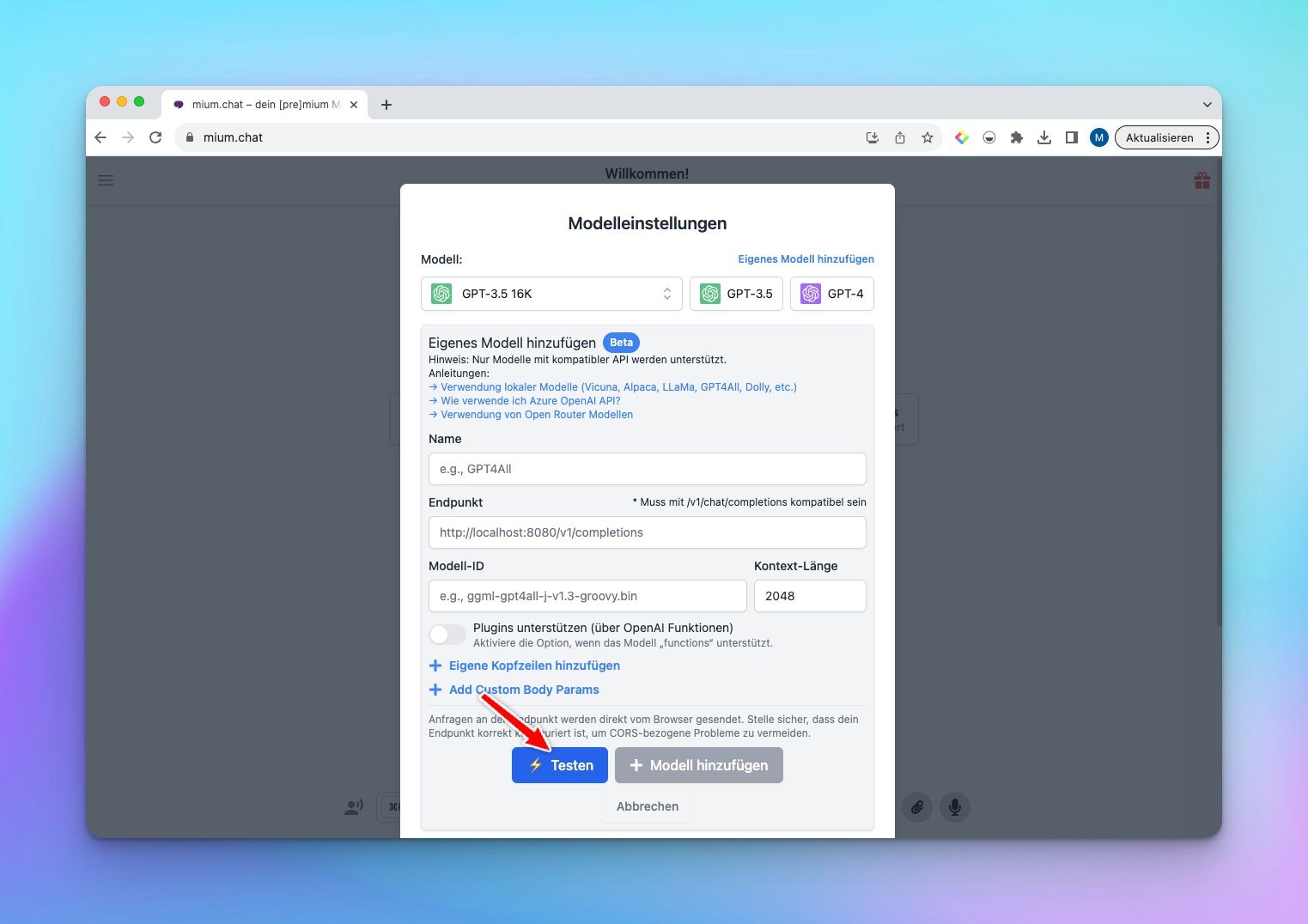Click the microphone icon

(954, 807)
